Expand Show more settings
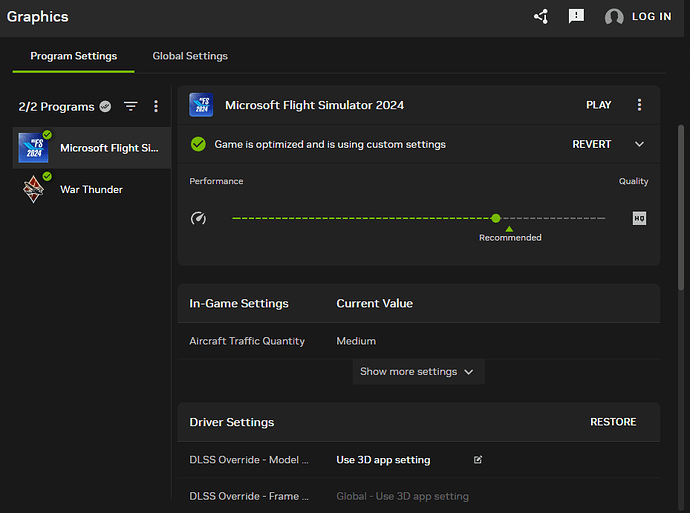This screenshot has height=513, width=690. coord(418,372)
